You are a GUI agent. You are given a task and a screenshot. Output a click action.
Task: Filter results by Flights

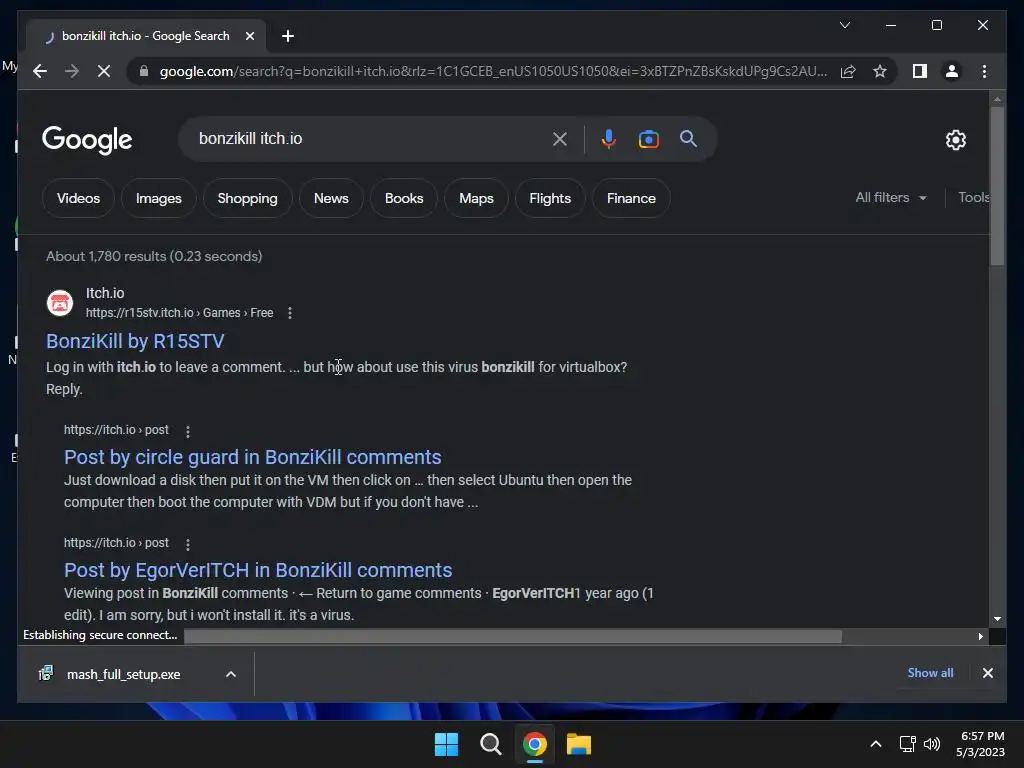tap(550, 198)
